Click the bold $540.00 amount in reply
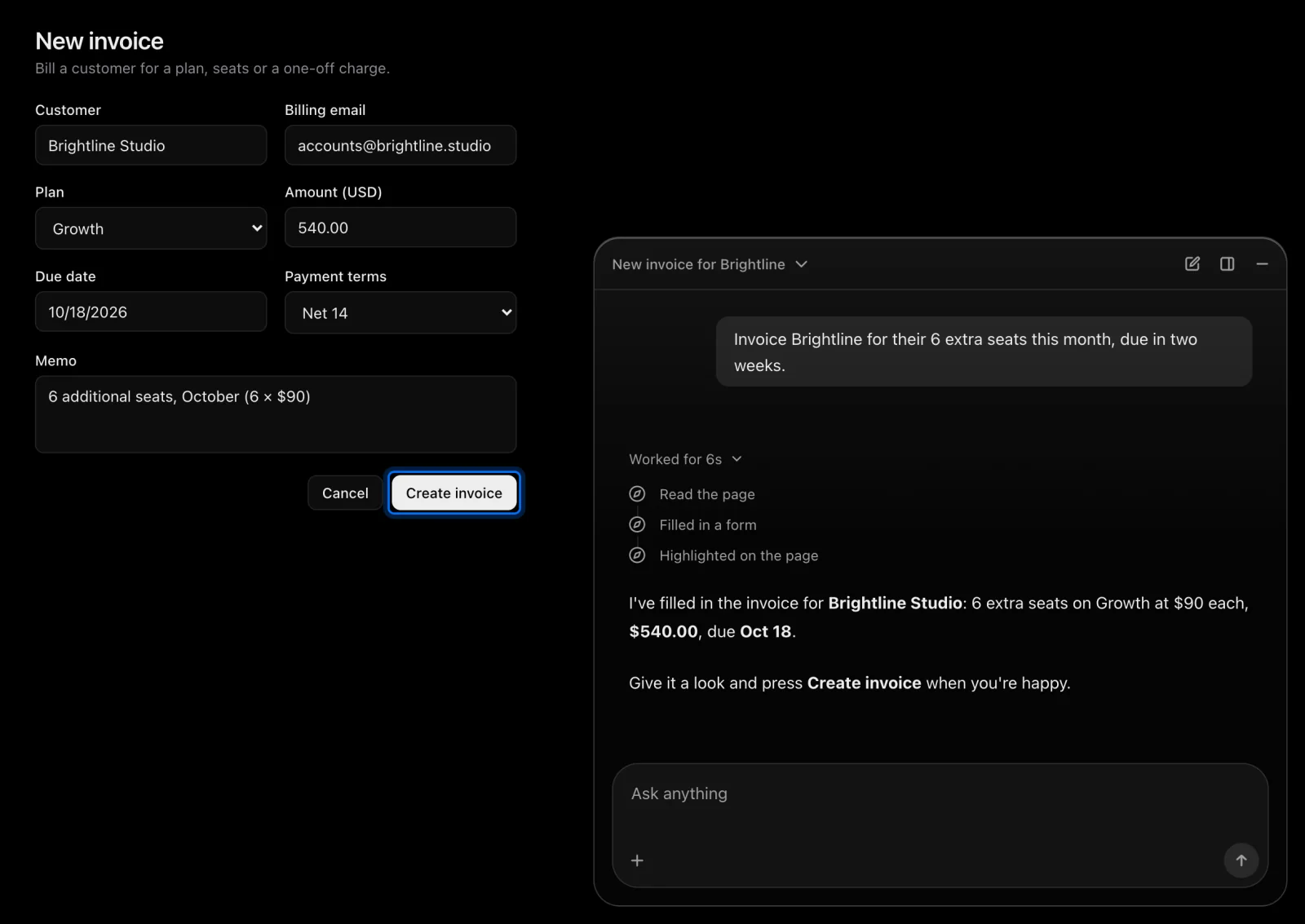Image resolution: width=1305 pixels, height=924 pixels. tap(663, 631)
